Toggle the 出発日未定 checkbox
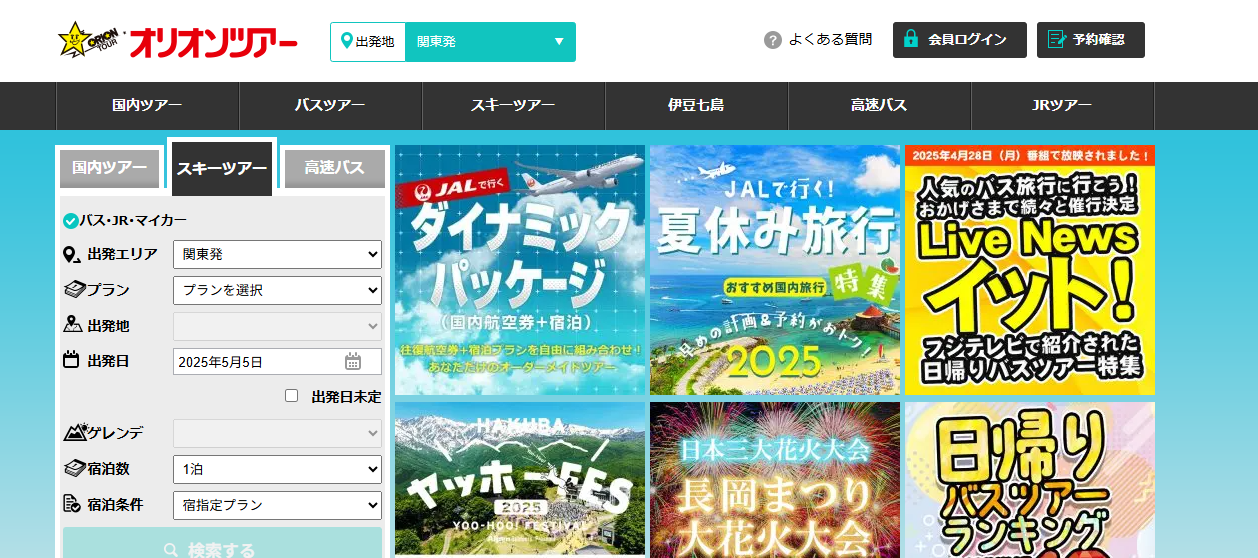 point(291,396)
